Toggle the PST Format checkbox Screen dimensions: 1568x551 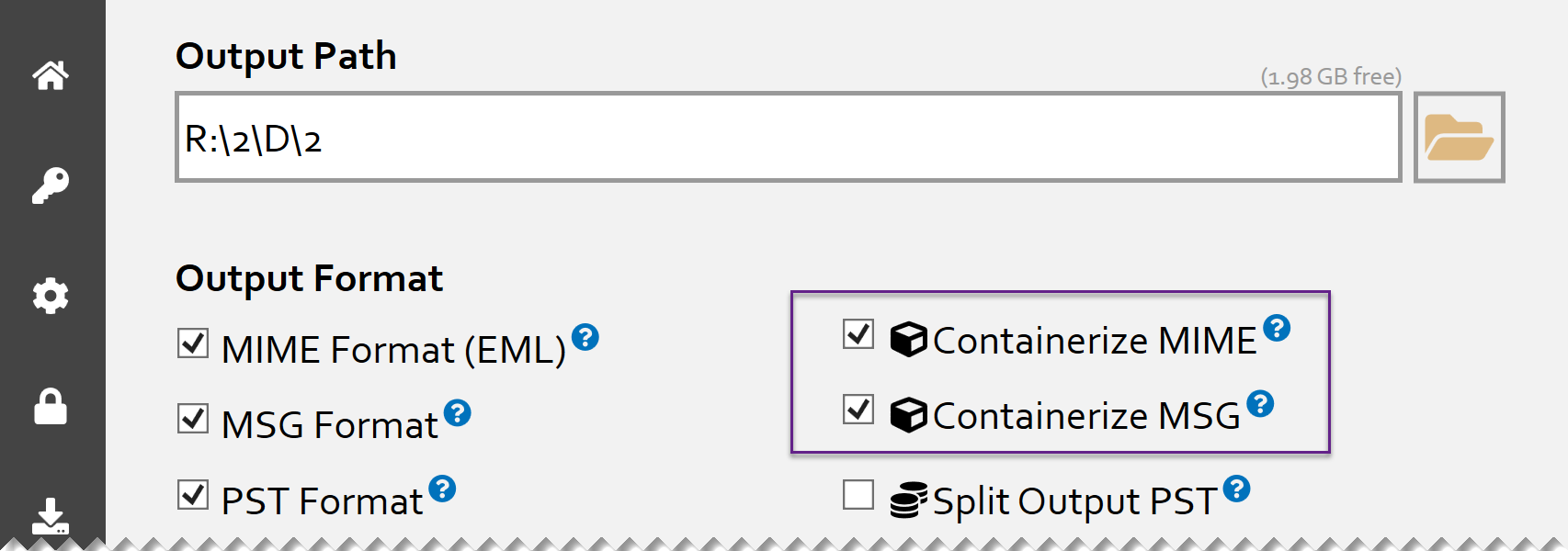pyautogui.click(x=193, y=495)
